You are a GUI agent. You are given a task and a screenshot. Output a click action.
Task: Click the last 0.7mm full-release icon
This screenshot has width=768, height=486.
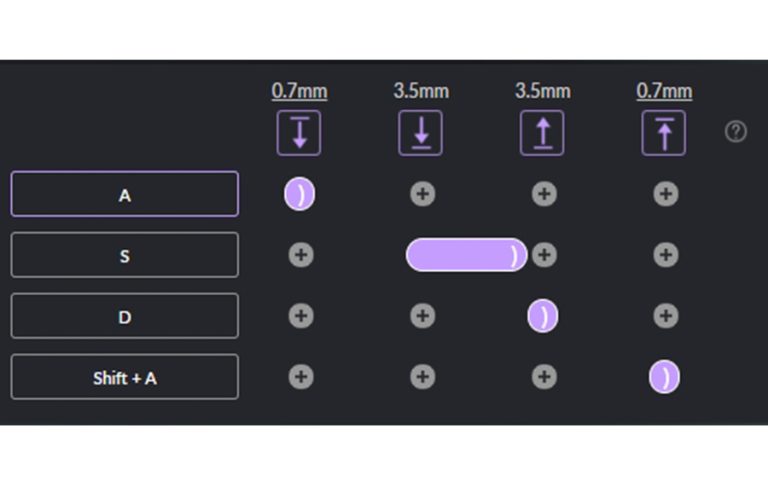click(x=664, y=133)
